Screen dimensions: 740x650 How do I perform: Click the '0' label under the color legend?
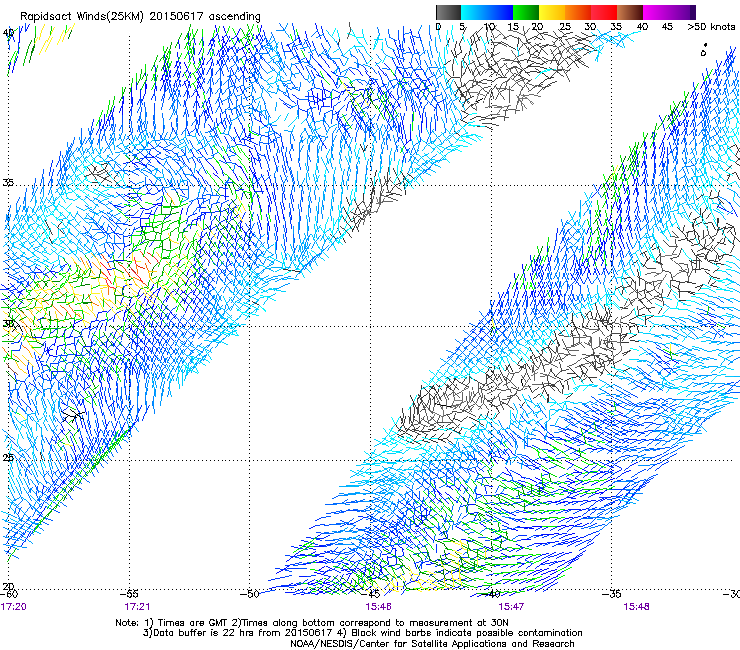[x=438, y=27]
